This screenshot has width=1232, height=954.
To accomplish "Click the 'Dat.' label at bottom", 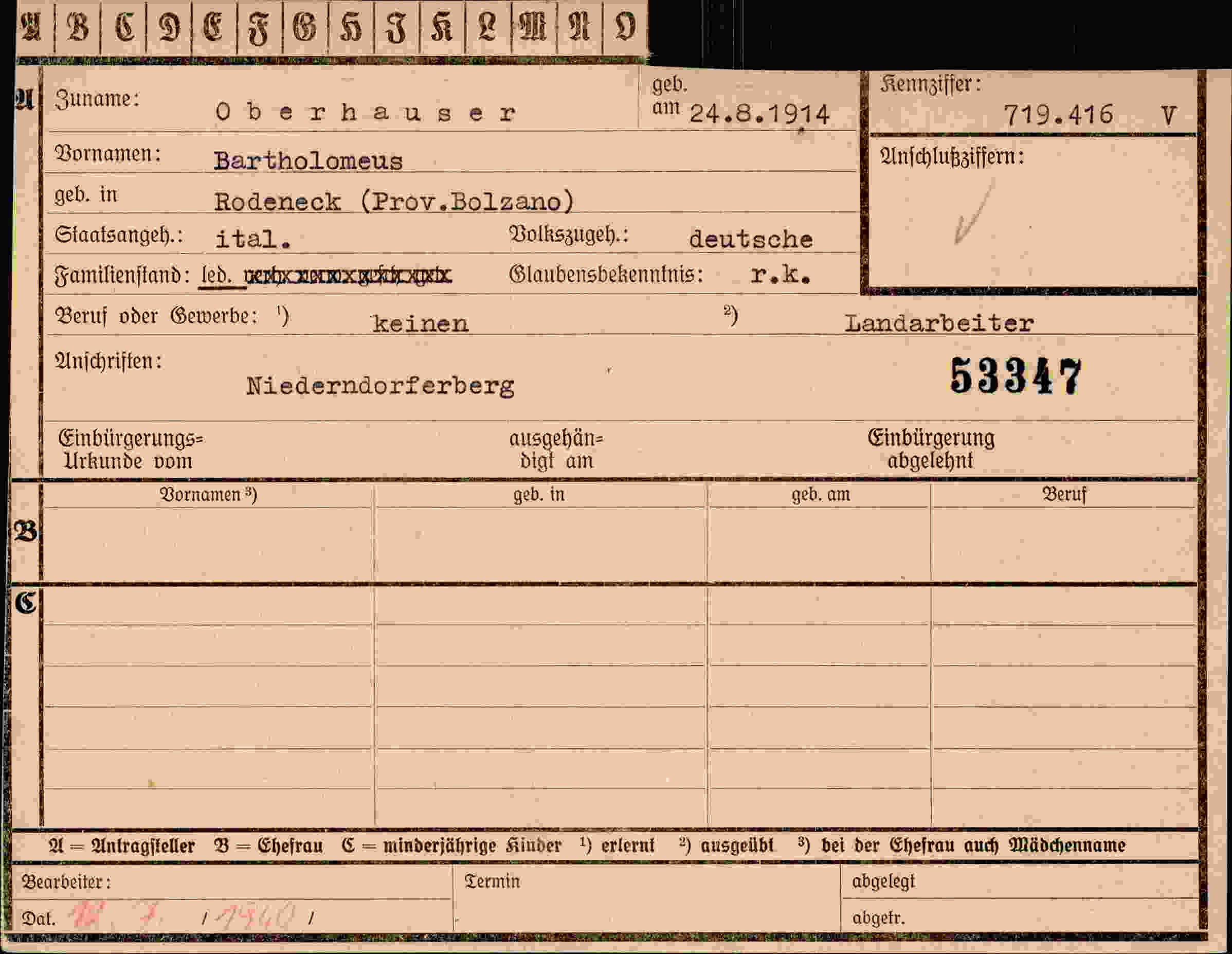I will [x=39, y=919].
